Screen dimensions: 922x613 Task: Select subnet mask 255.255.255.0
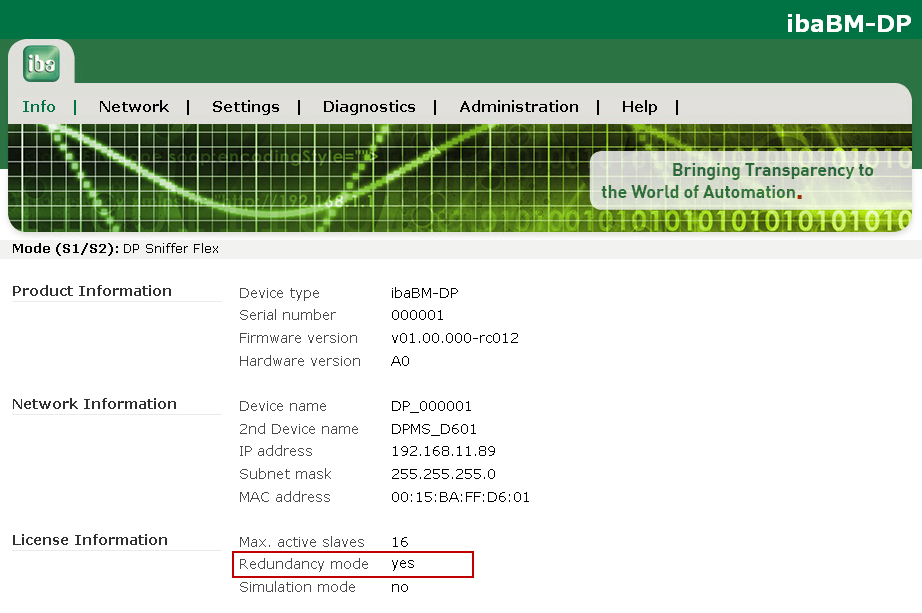pos(443,474)
